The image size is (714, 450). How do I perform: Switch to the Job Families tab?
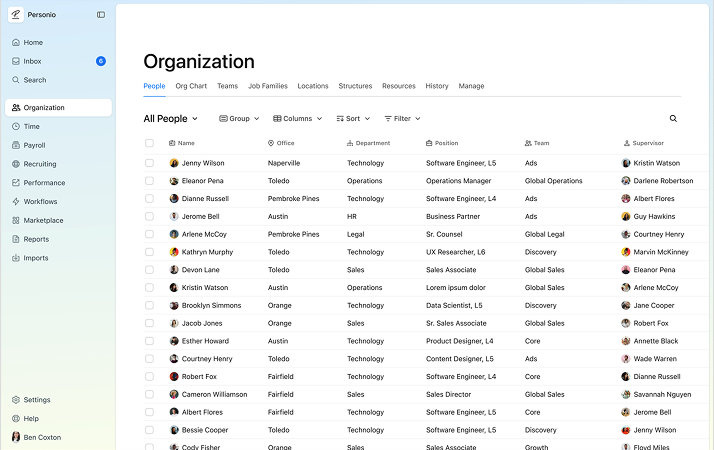267,86
